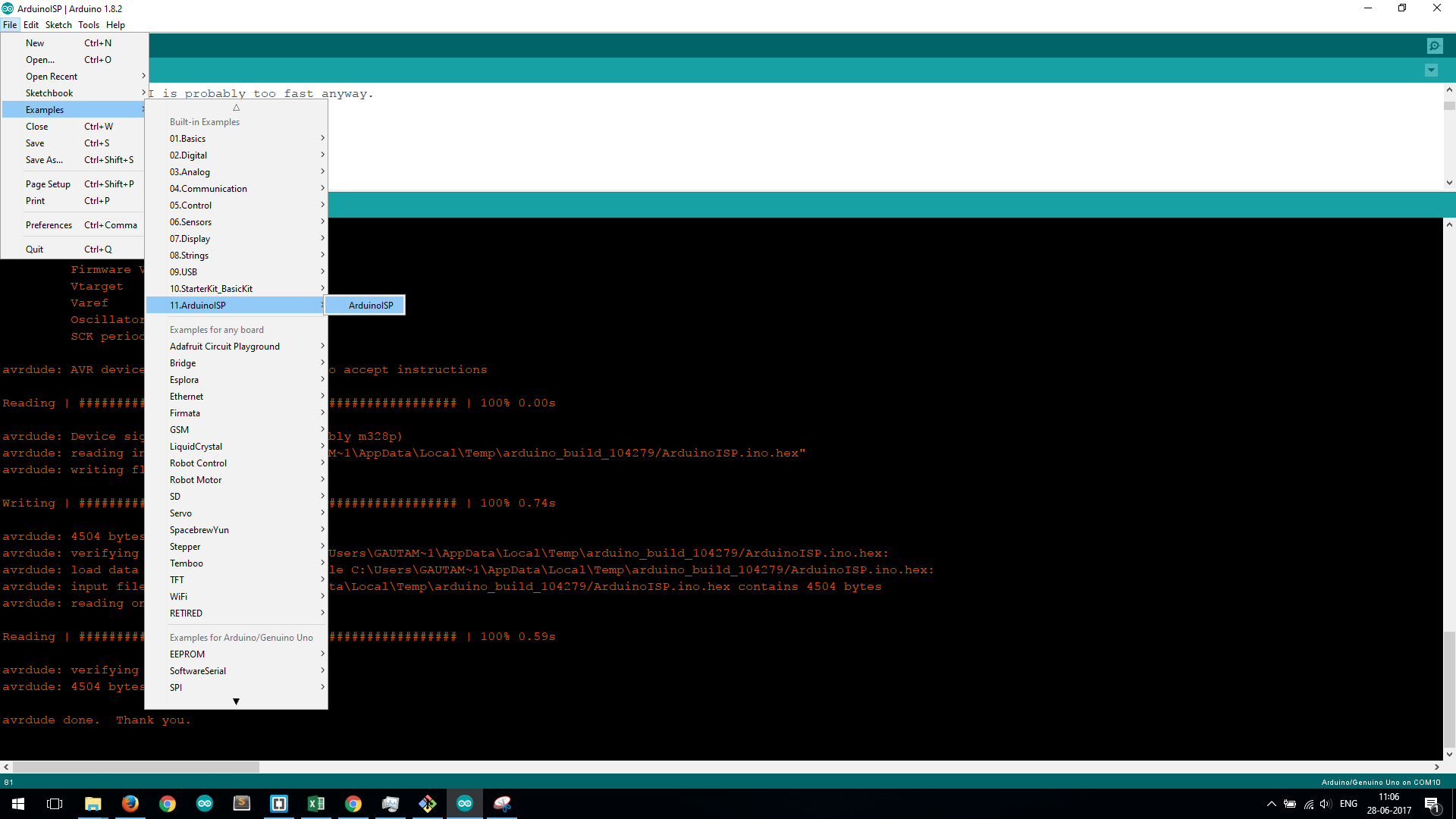Viewport: 1456px width, 819px height.
Task: Expand the Servo examples submenu
Action: tap(237, 513)
